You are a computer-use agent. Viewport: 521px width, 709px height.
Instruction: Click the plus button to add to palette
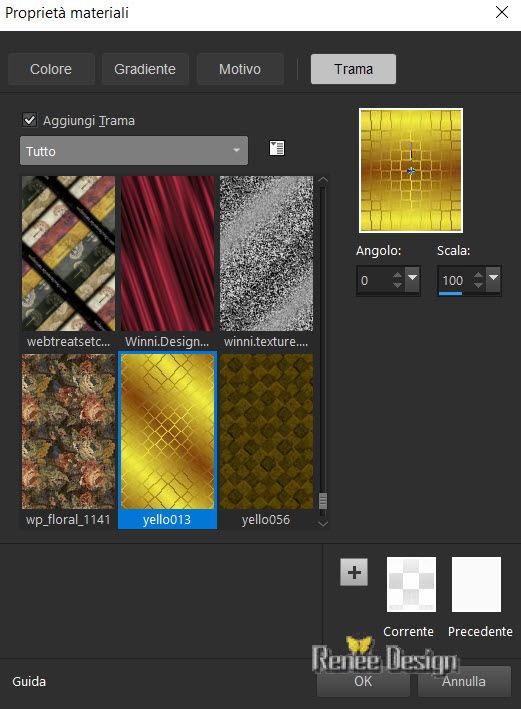point(354,572)
